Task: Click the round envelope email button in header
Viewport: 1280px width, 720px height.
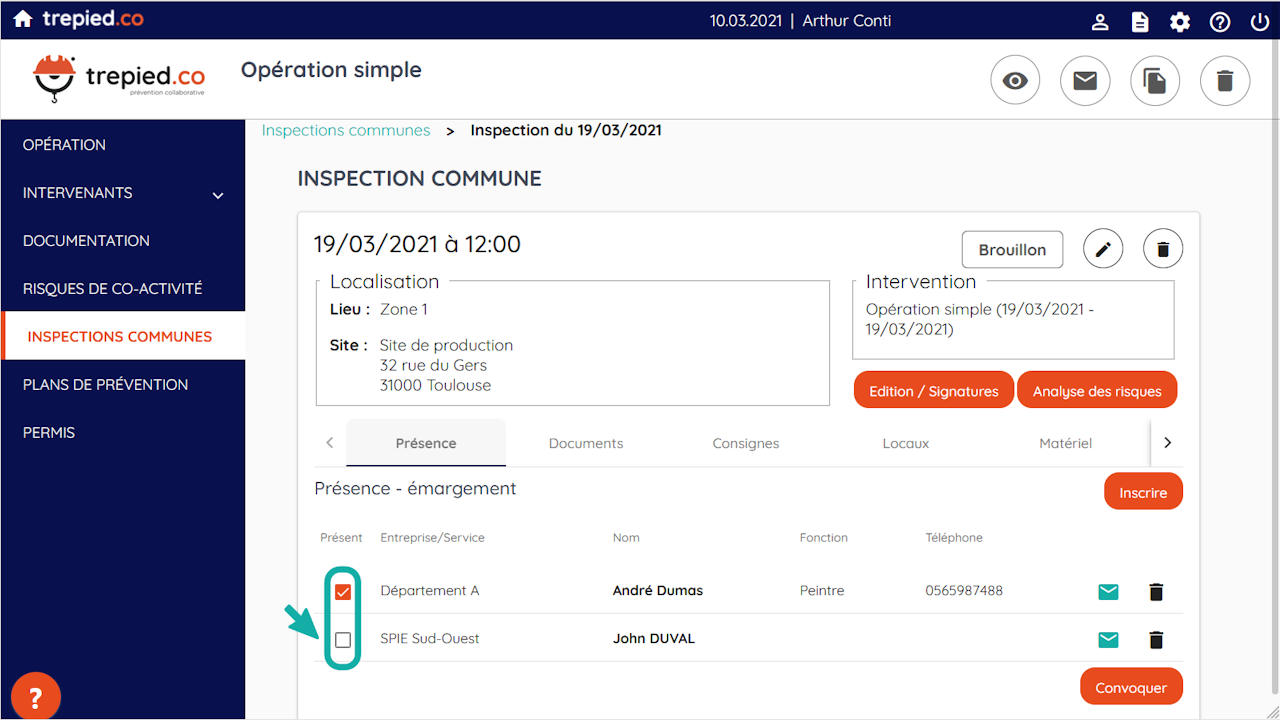Action: (x=1085, y=81)
